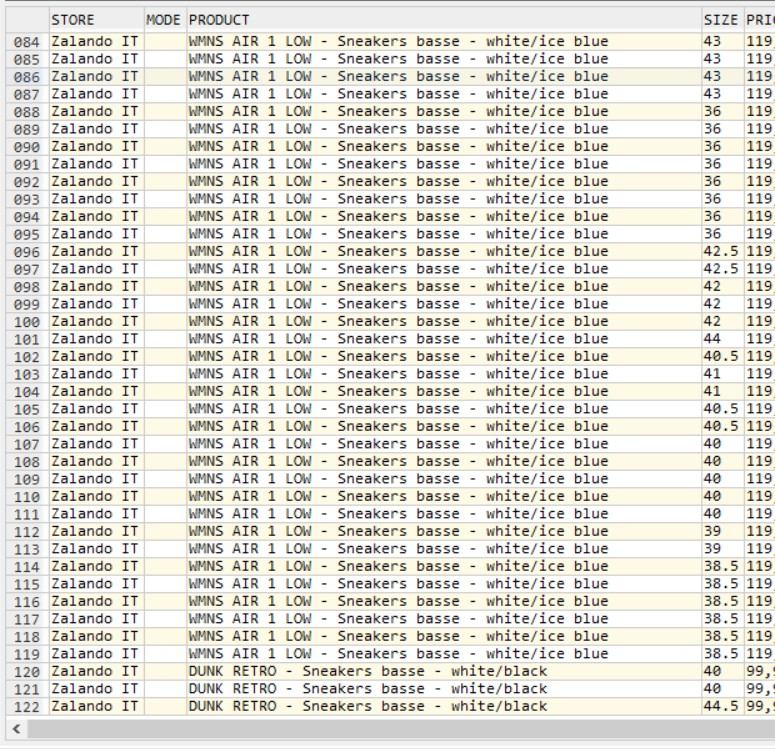Click size 39 in row 112
Image resolution: width=775 pixels, height=749 pixels.
coord(723,531)
